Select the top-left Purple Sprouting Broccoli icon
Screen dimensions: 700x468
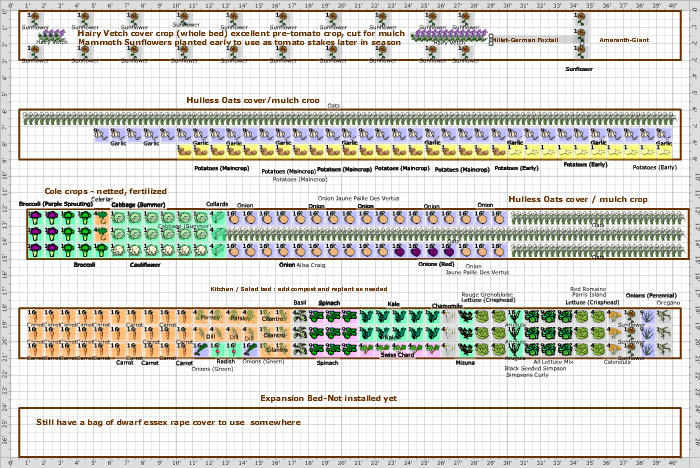[35, 215]
